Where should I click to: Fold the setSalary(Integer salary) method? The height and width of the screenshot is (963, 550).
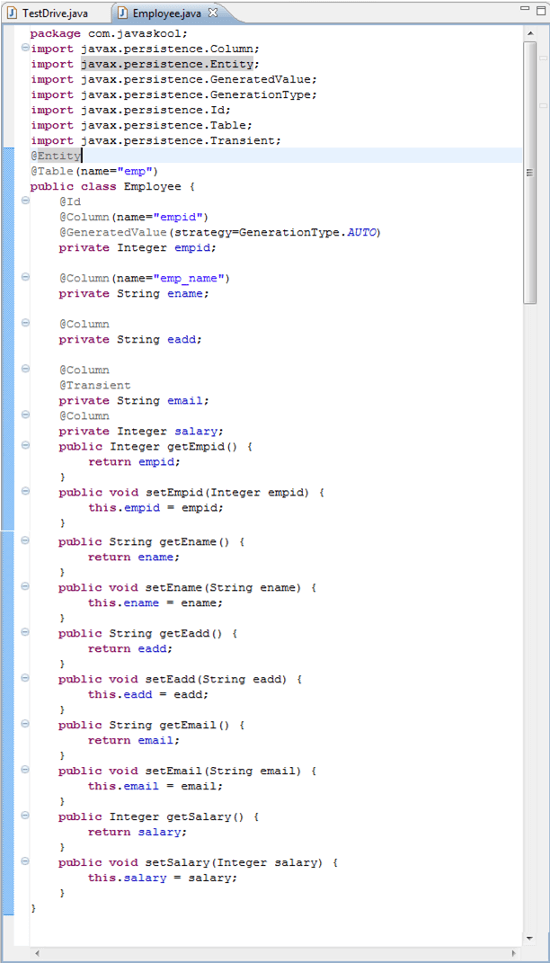[25, 862]
